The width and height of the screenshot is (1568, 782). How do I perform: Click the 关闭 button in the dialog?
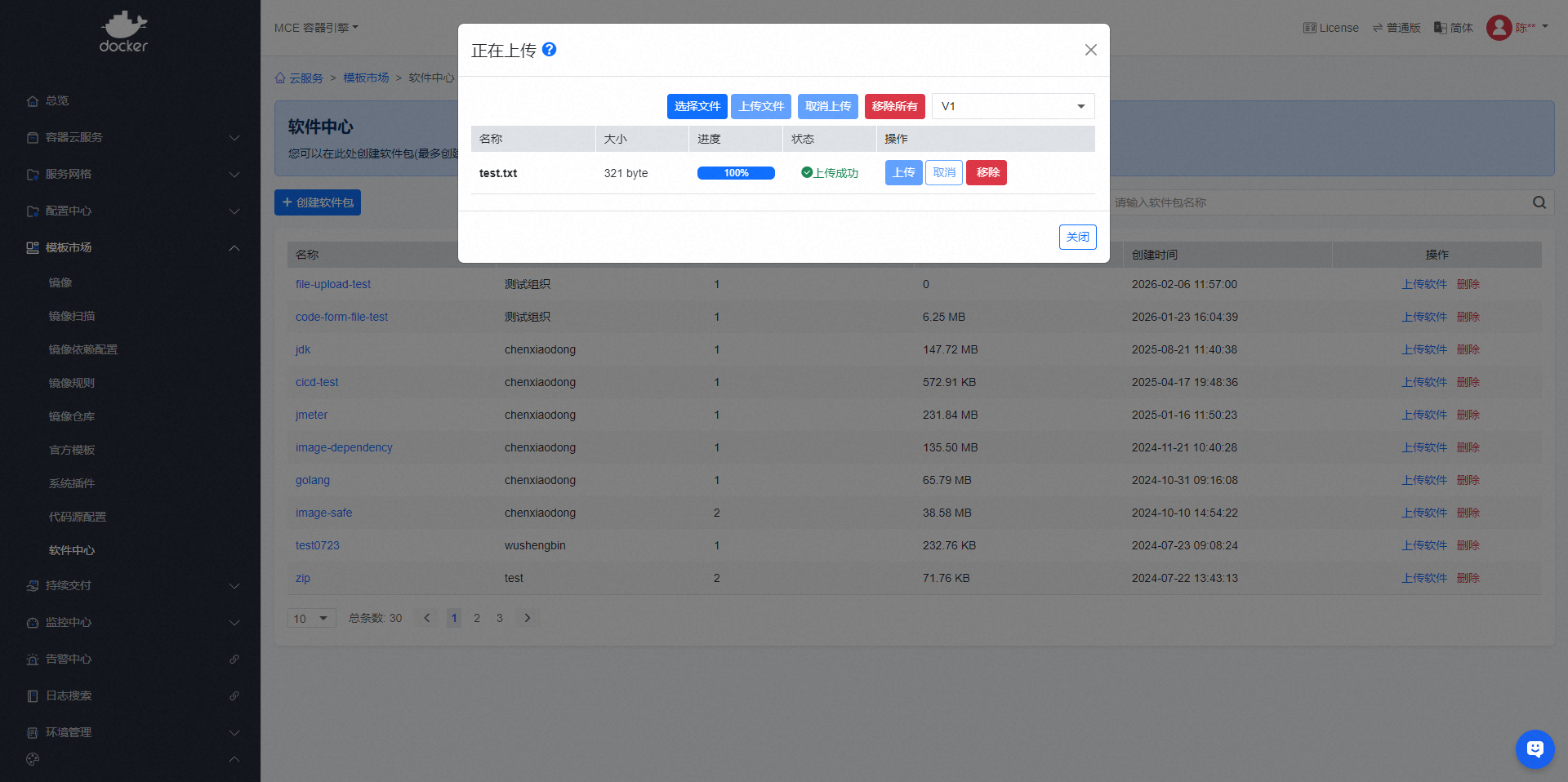1077,237
